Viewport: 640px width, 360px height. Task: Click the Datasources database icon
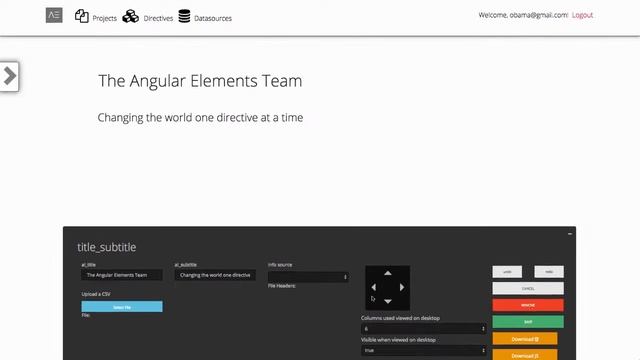click(184, 16)
